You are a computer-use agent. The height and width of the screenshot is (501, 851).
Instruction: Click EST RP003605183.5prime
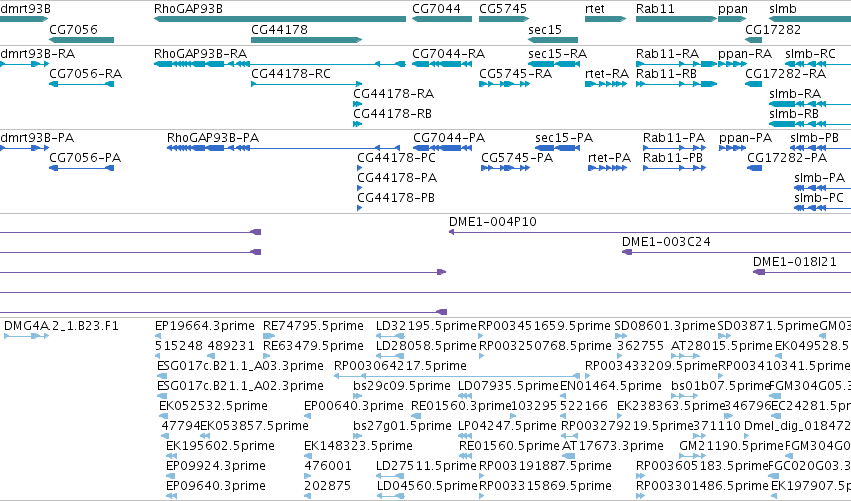[640, 477]
